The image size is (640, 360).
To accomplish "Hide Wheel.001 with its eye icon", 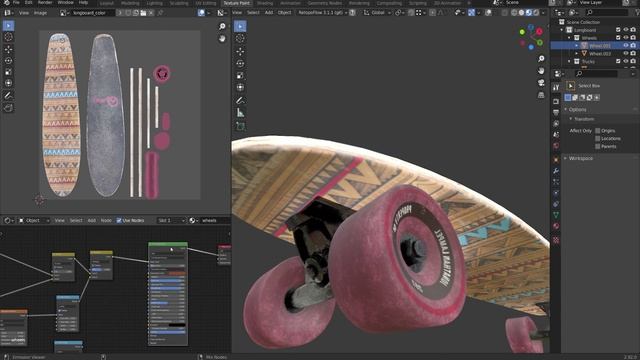I will [x=626, y=46].
